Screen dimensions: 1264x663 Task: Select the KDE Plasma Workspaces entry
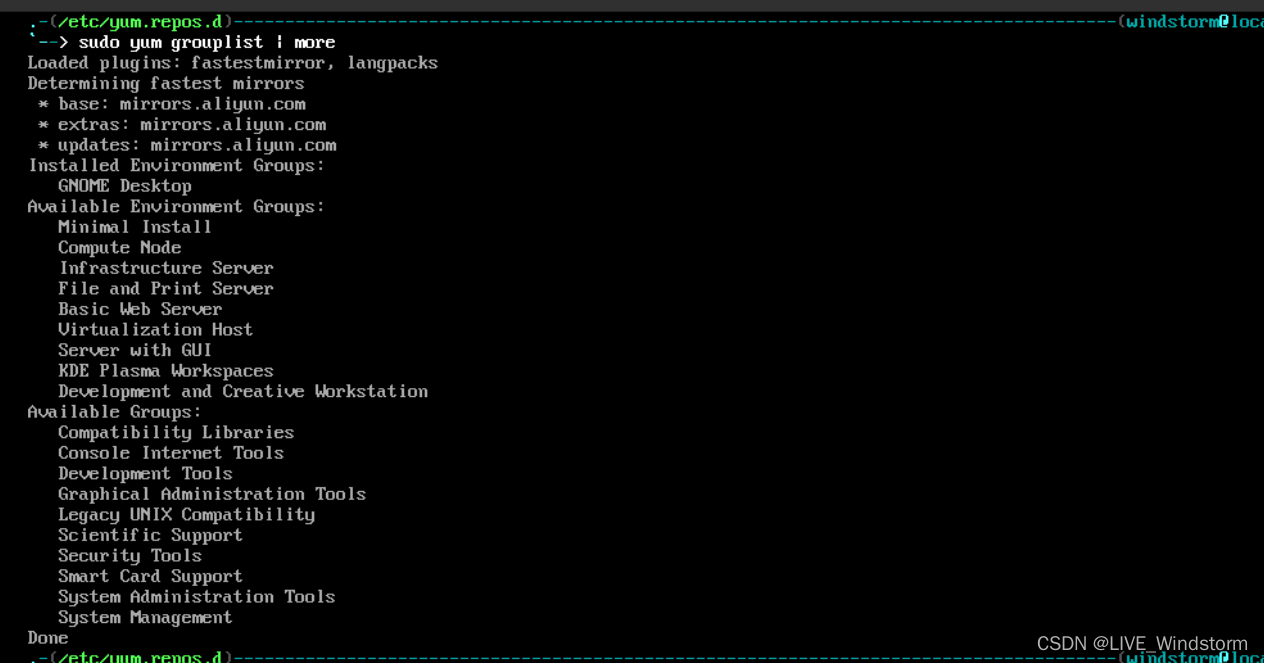(x=166, y=370)
